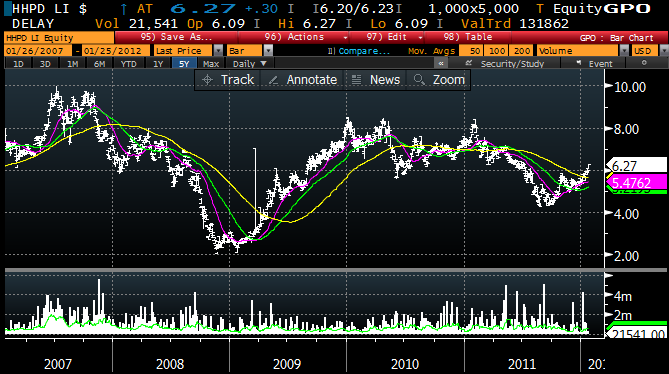
Task: Select the 6M time range
Action: pyautogui.click(x=99, y=64)
